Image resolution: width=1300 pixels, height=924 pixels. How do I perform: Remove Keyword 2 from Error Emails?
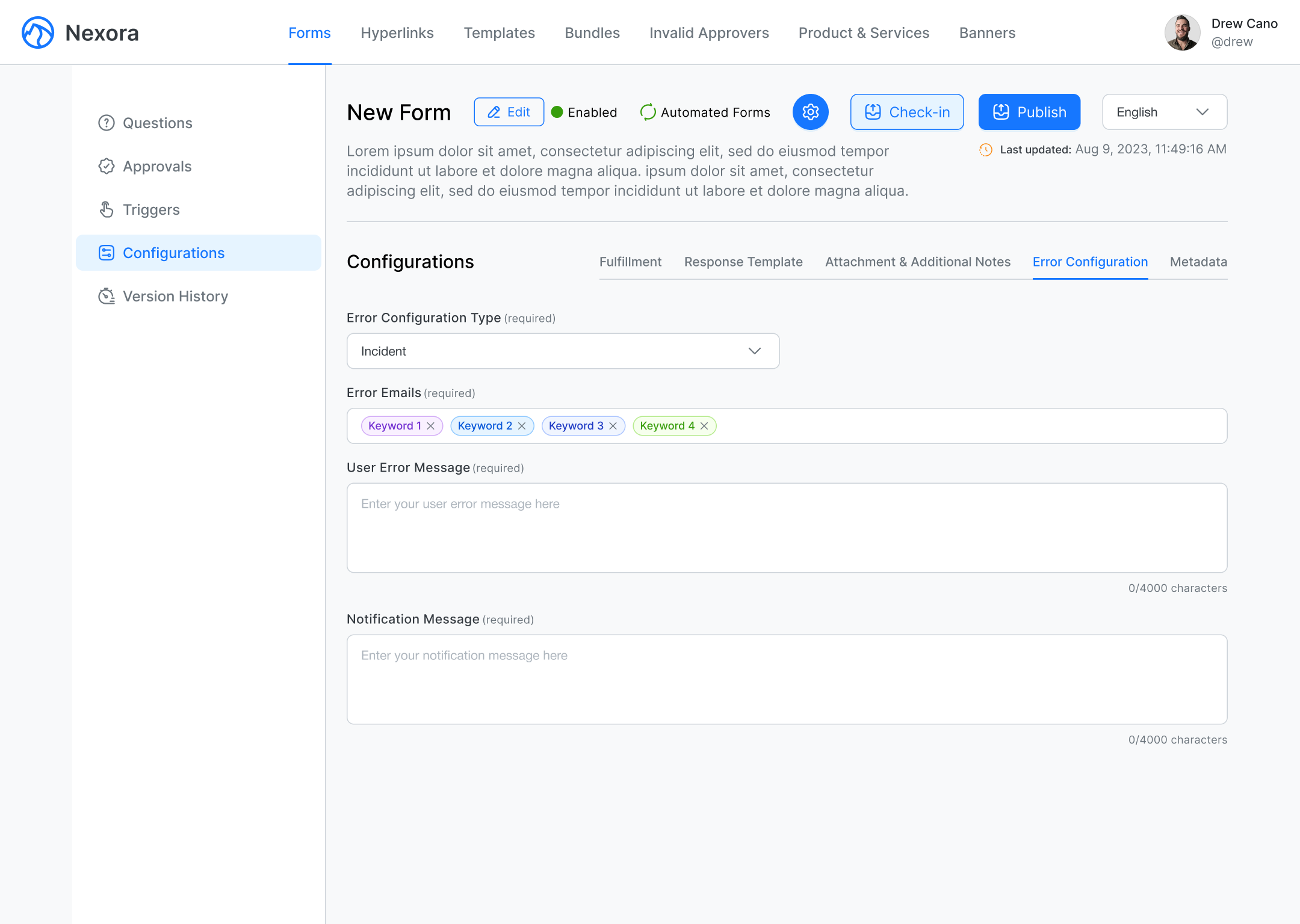[x=521, y=425]
